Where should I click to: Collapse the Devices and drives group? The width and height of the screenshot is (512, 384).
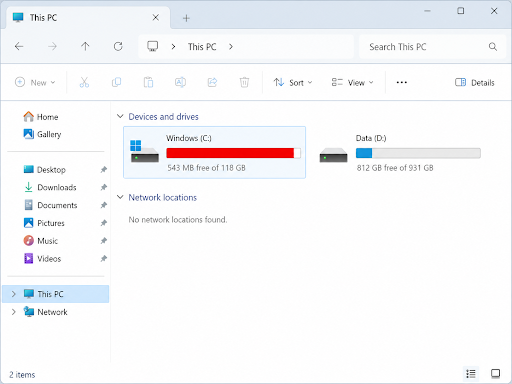click(120, 116)
